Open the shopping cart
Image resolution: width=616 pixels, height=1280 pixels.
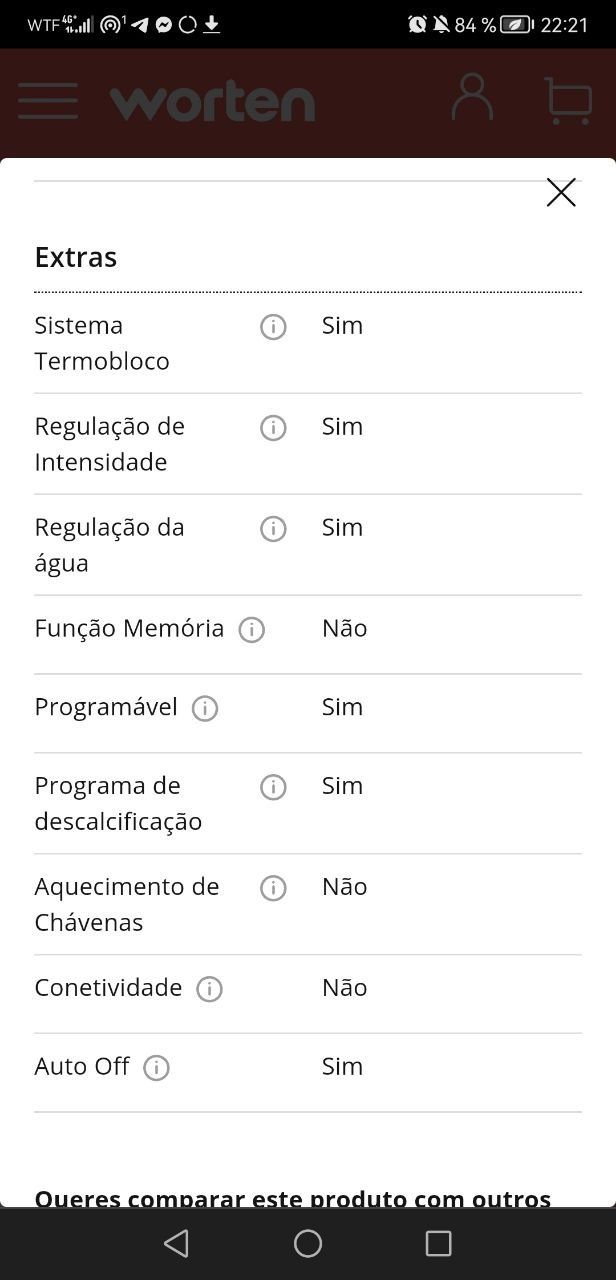[x=568, y=101]
